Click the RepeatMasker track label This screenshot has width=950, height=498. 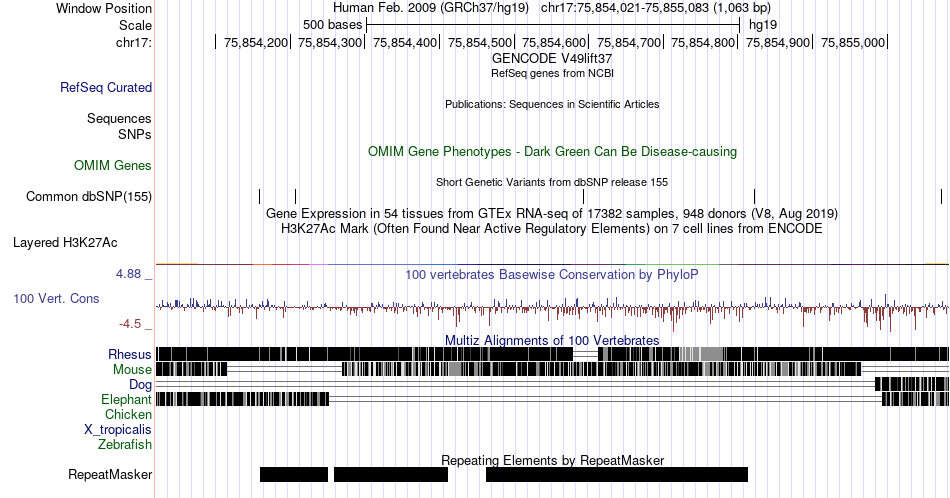(x=110, y=474)
